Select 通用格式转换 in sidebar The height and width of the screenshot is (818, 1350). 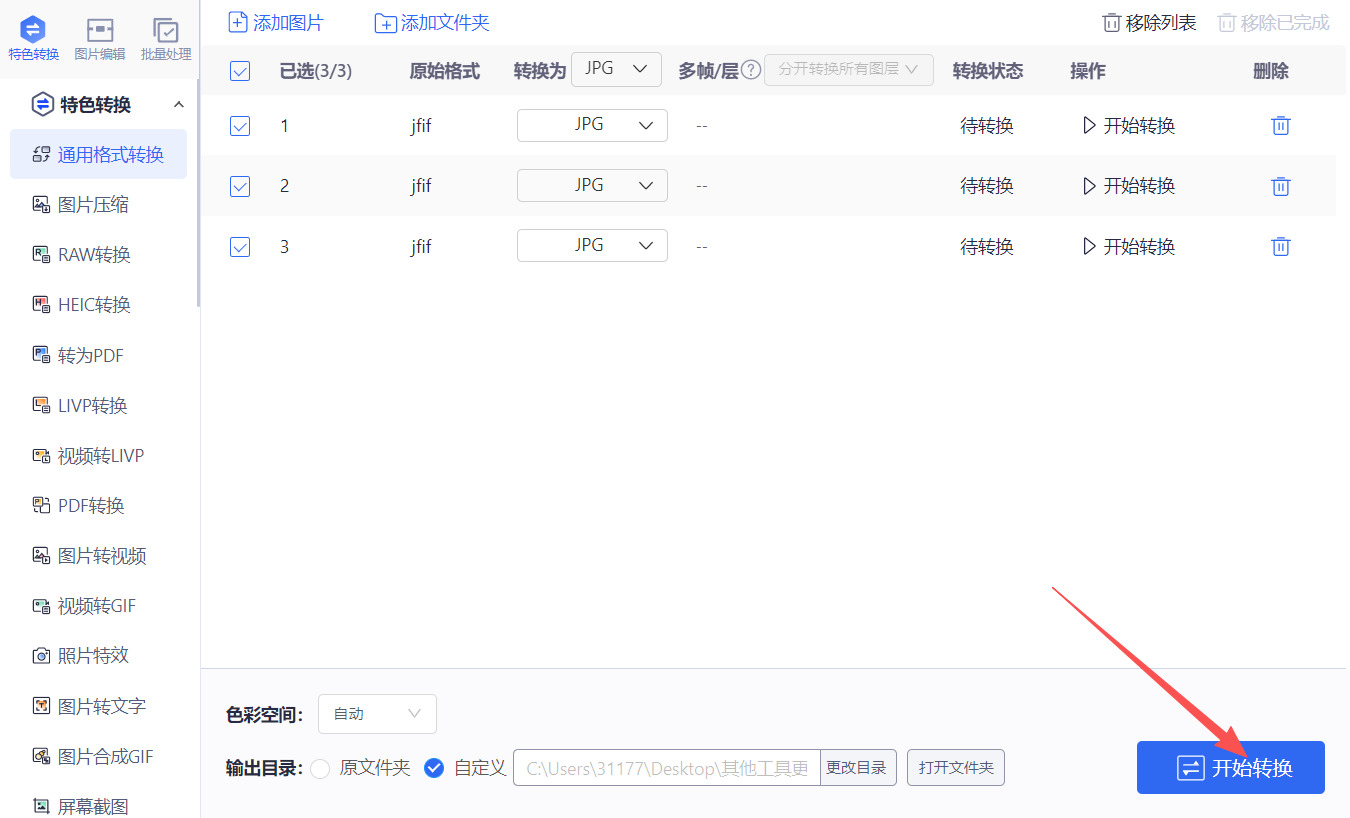98,154
